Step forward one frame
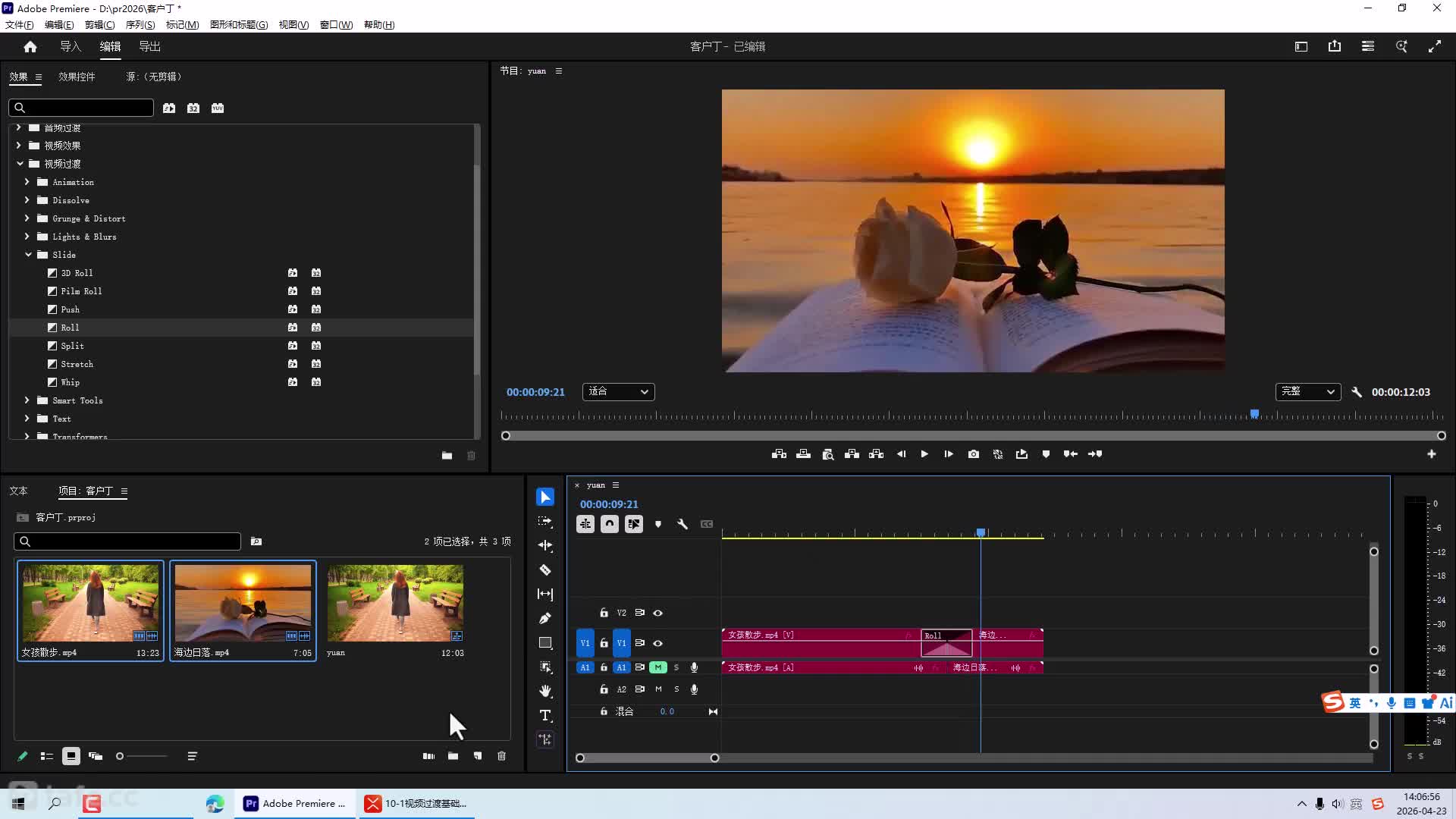The width and height of the screenshot is (1456, 819). point(949,454)
